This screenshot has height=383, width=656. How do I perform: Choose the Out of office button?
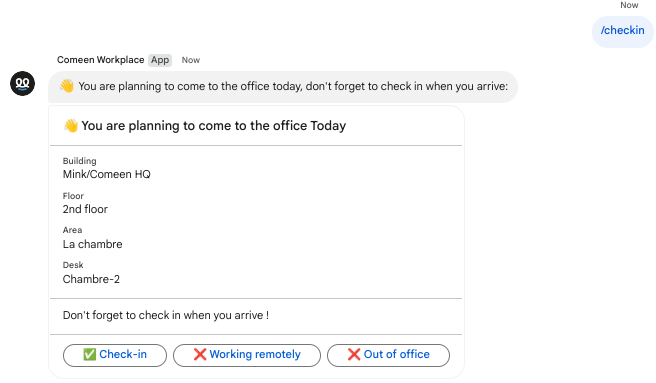(x=388, y=355)
